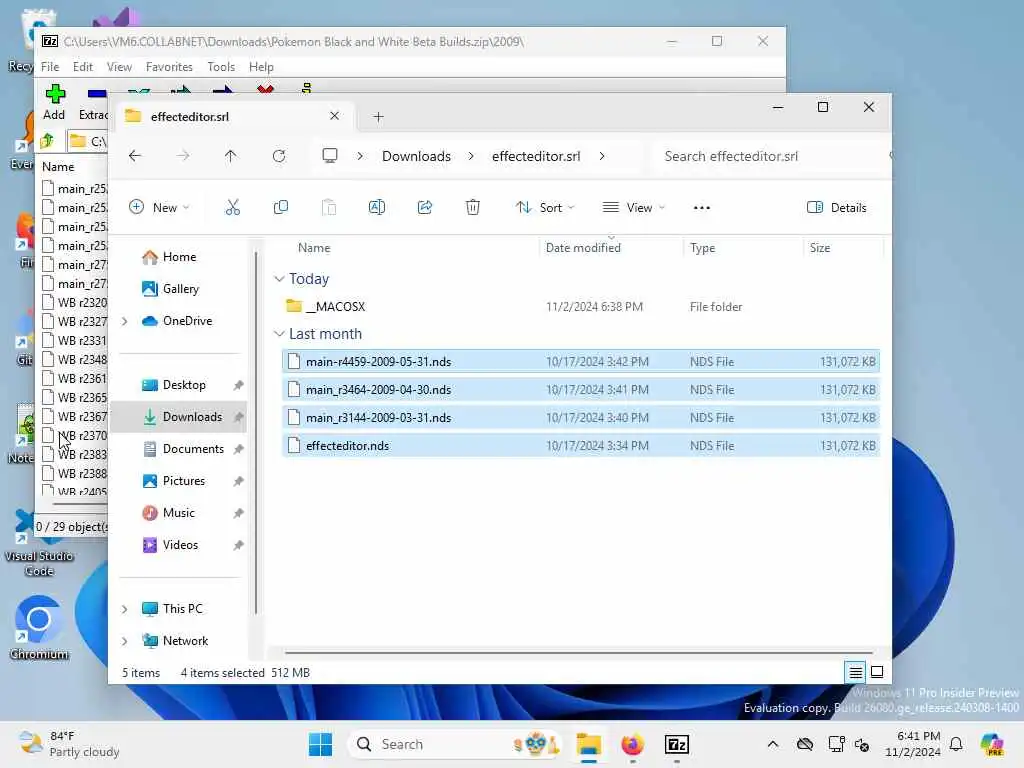The image size is (1024, 768).
Task: Open the weather widget showing 84°F
Action: (x=69, y=744)
